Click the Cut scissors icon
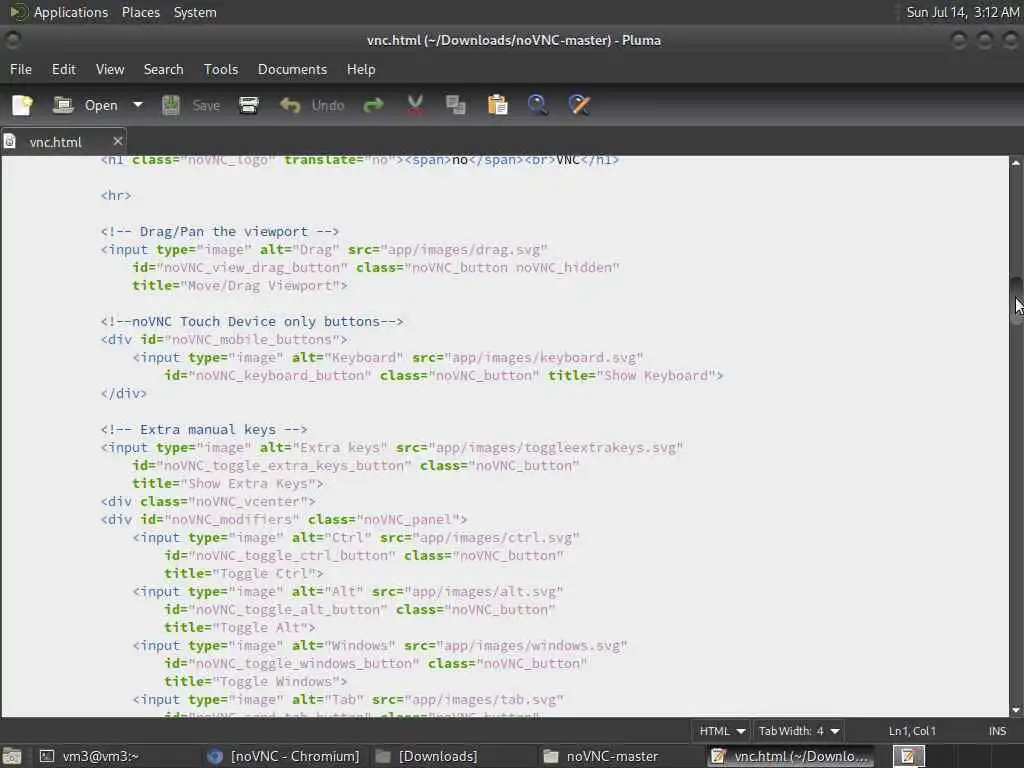The width and height of the screenshot is (1024, 768). tap(415, 105)
